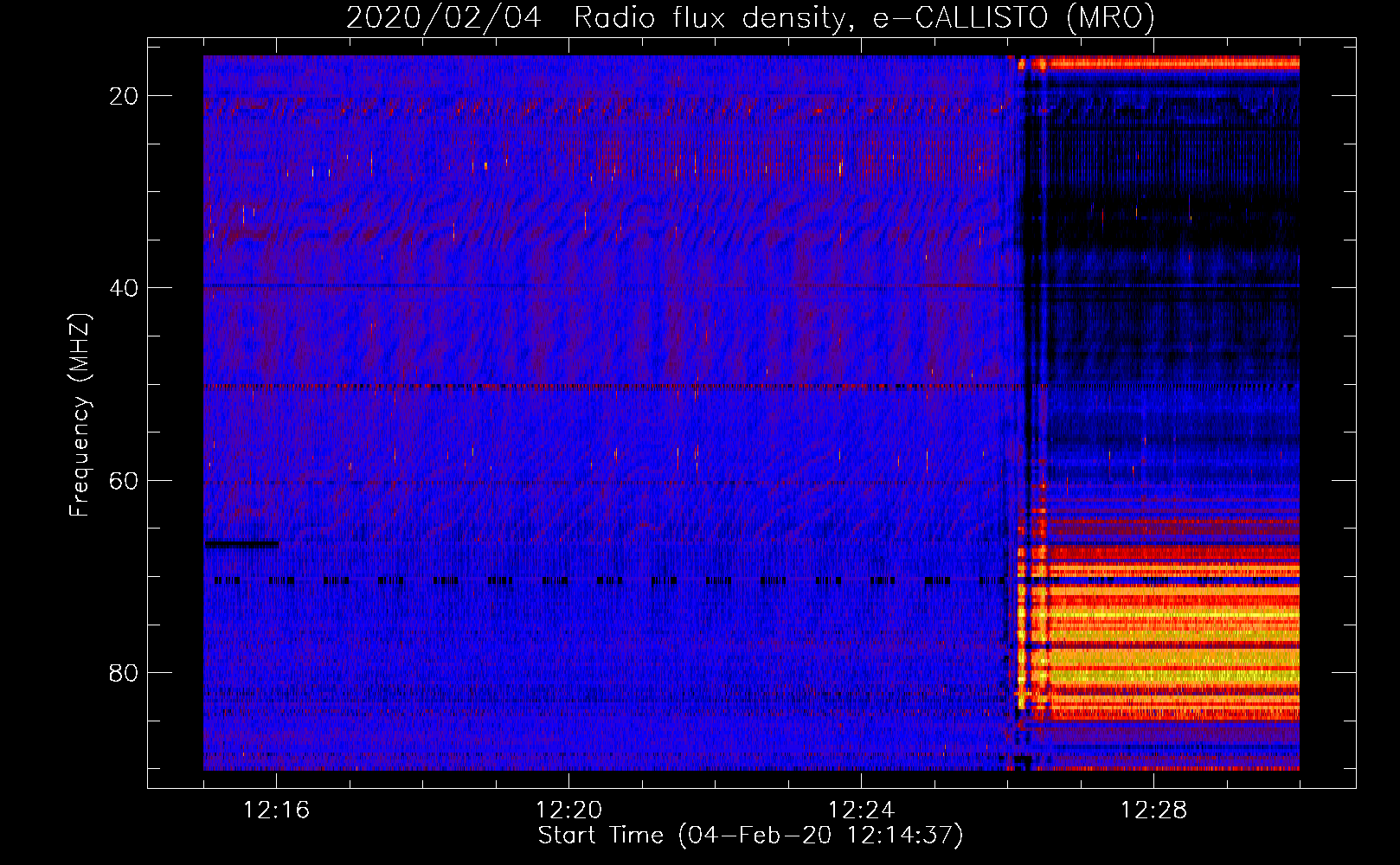Click the '12:24' time tick label

(861, 810)
